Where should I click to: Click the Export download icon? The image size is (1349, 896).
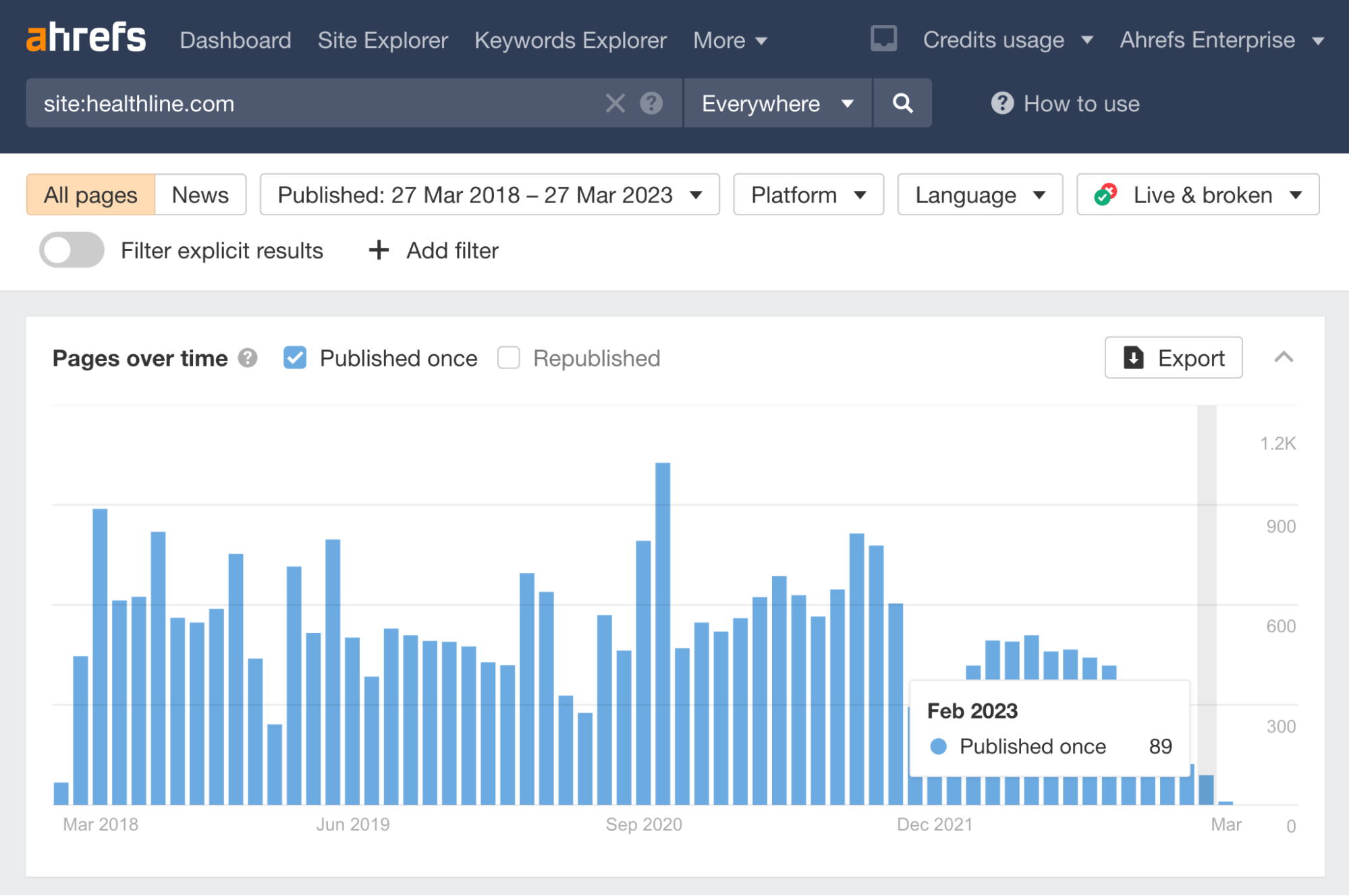[1134, 358]
